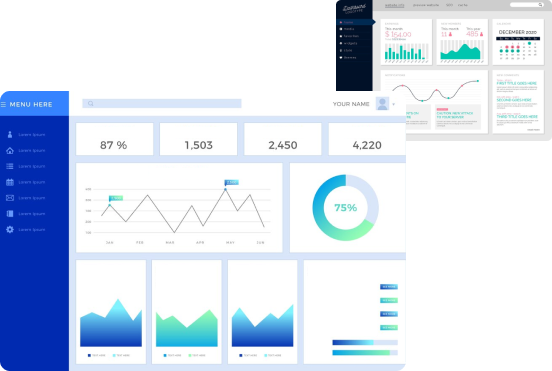The image size is (552, 371).
Task: Click the JUN label on line chart axis
Action: pos(260,243)
